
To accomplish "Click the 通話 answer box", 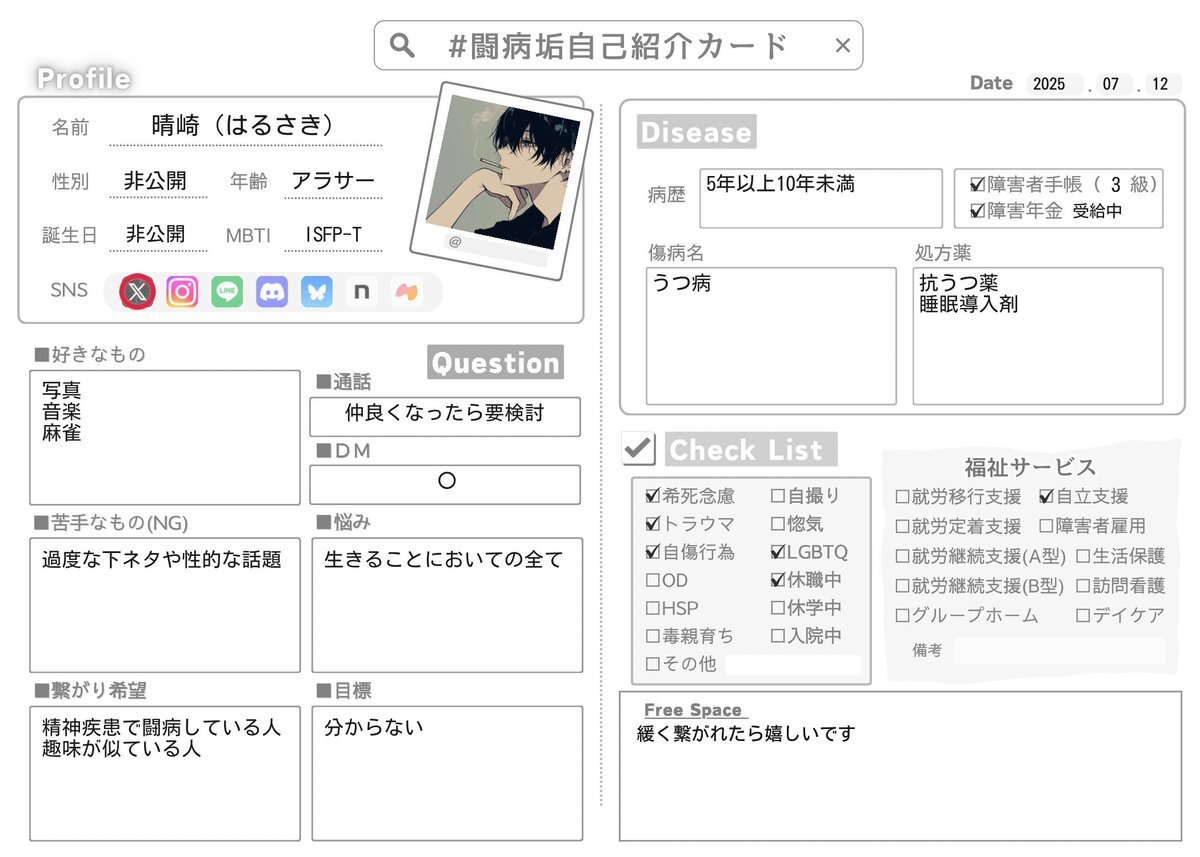I will pos(445,417).
